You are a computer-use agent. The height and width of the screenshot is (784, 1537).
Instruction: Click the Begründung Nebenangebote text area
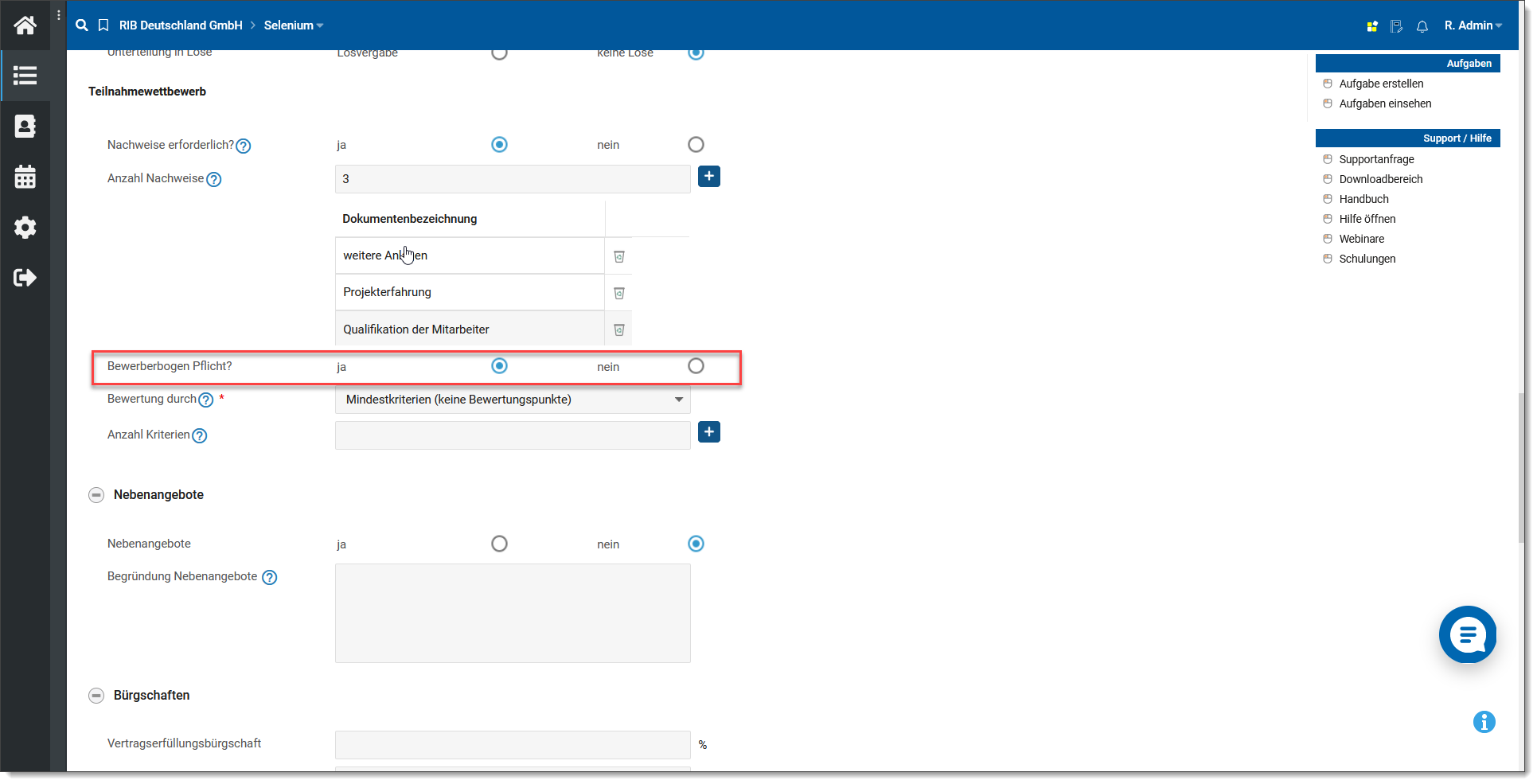[513, 613]
